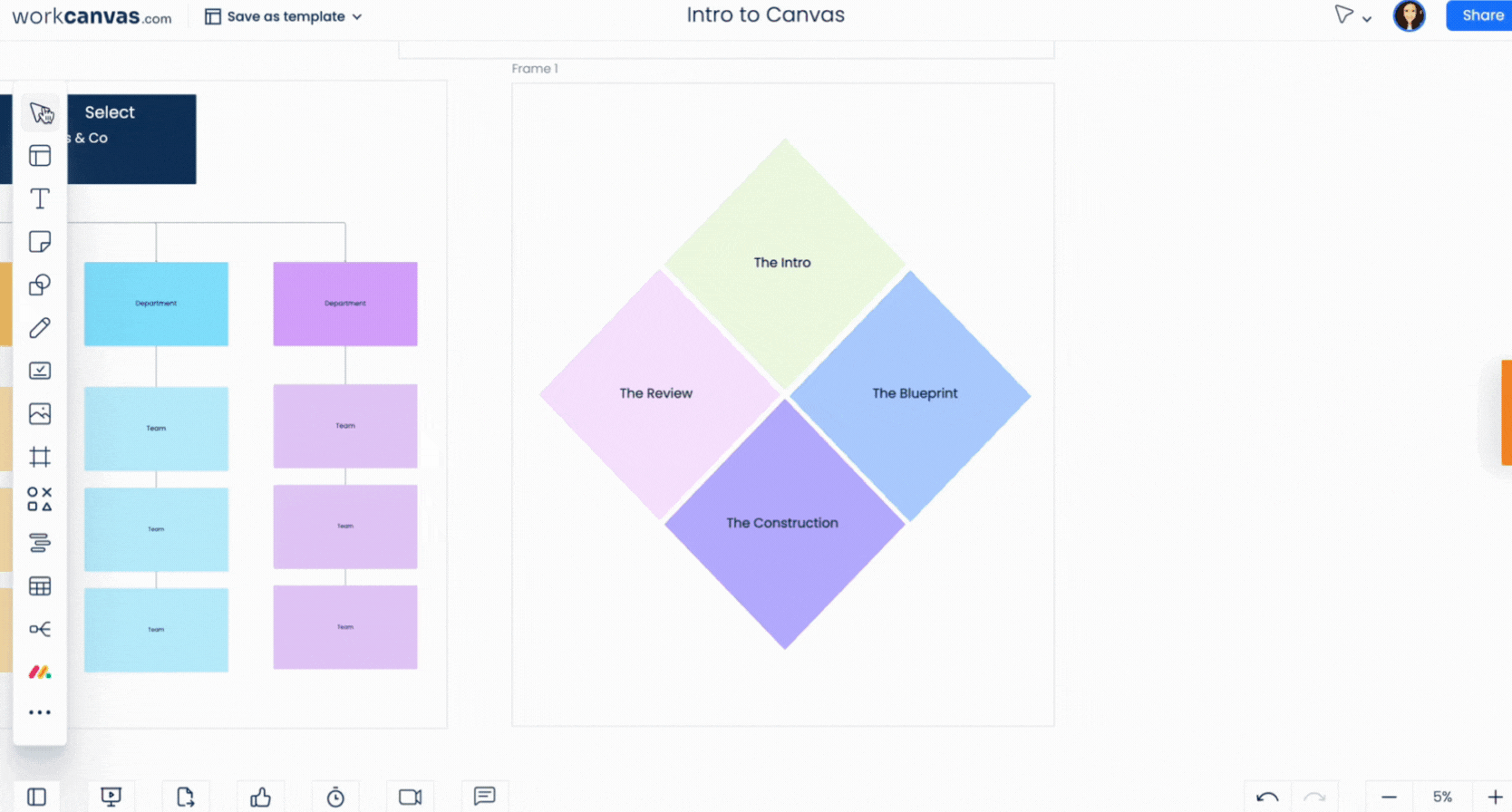This screenshot has width=1512, height=812.
Task: Toggle the left side panel
Action: coord(37,797)
